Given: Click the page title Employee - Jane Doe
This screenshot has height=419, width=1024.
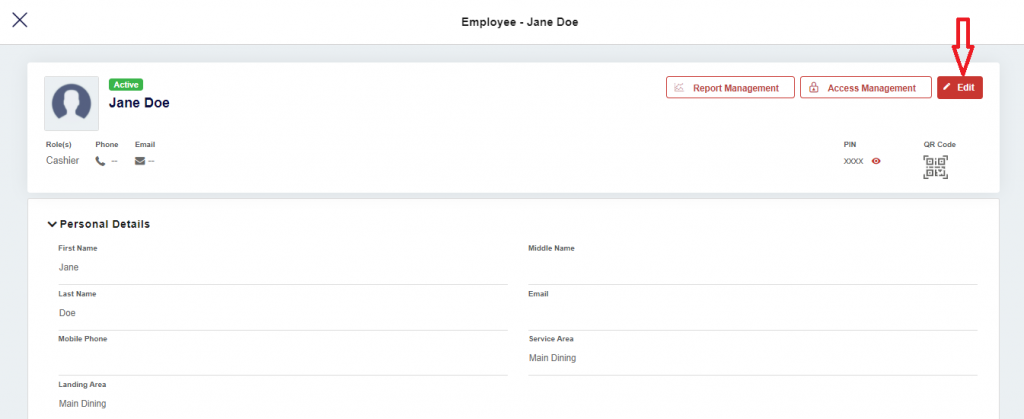Looking at the screenshot, I should click(520, 22).
